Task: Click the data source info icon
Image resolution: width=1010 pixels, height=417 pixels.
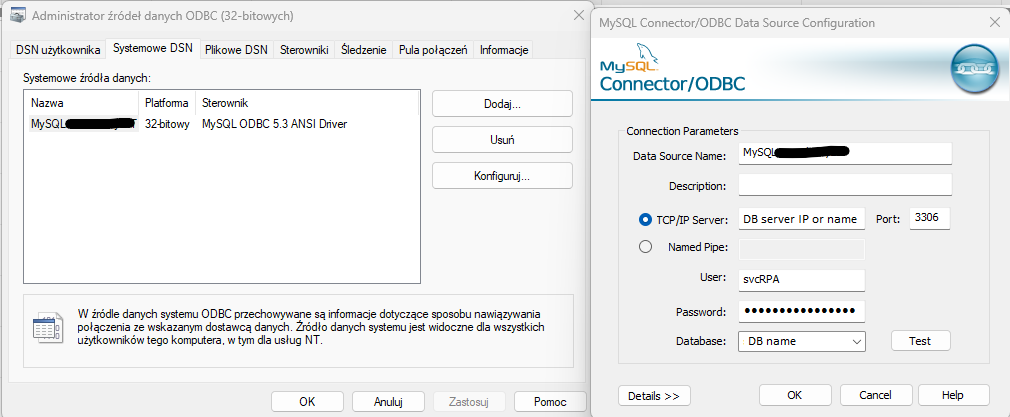Action: [x=48, y=328]
